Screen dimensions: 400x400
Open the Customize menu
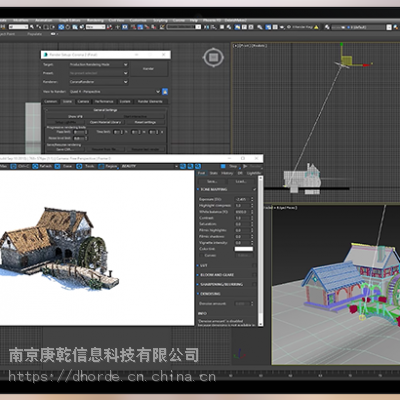click(138, 20)
